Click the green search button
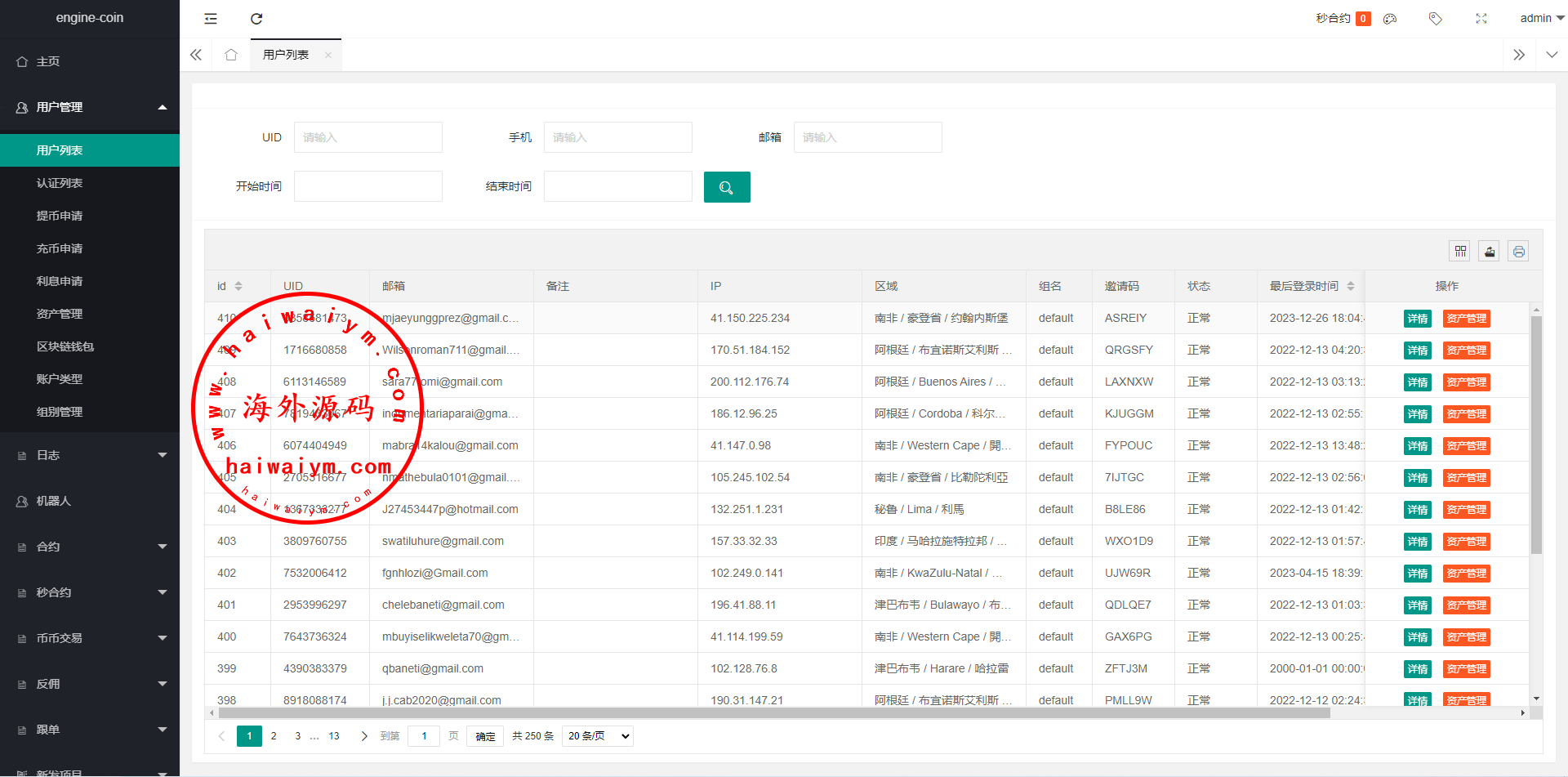The width and height of the screenshot is (1568, 777). pos(726,187)
